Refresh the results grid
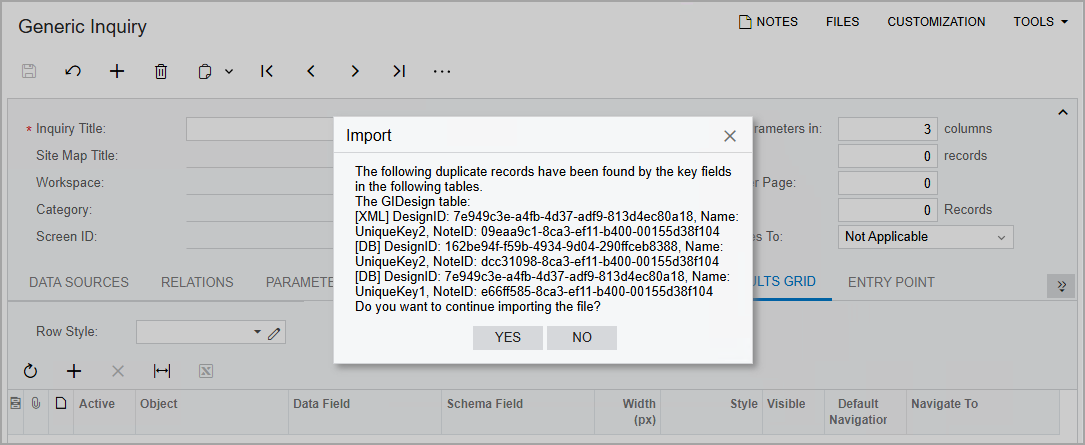The width and height of the screenshot is (1085, 445). 30,371
